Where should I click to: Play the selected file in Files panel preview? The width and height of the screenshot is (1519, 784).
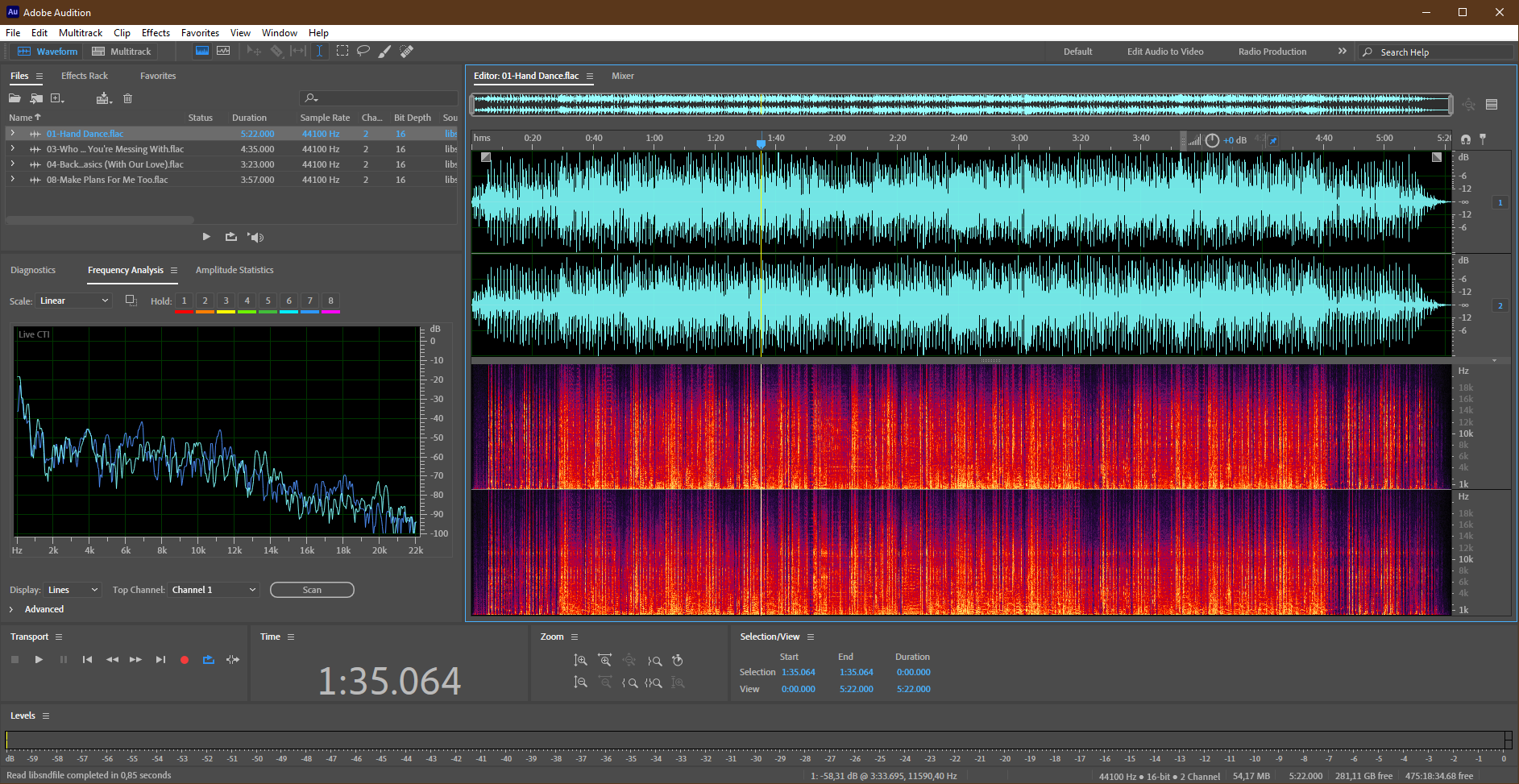(x=206, y=237)
